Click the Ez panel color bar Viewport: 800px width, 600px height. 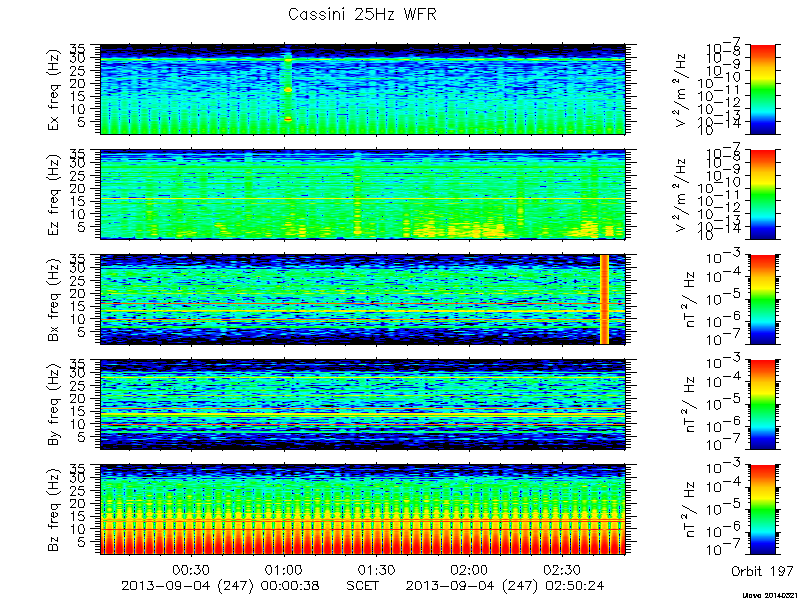click(763, 195)
